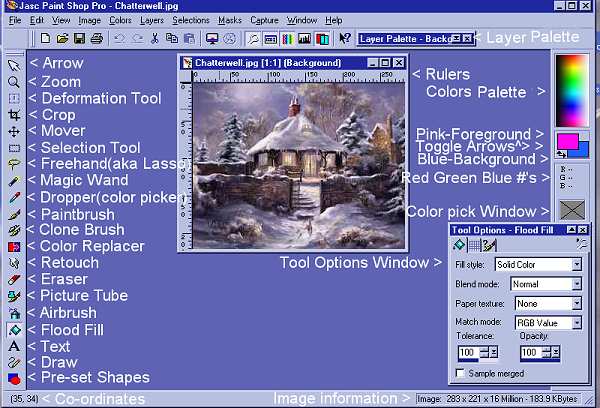Select the rectangular Selection tool

point(14,148)
